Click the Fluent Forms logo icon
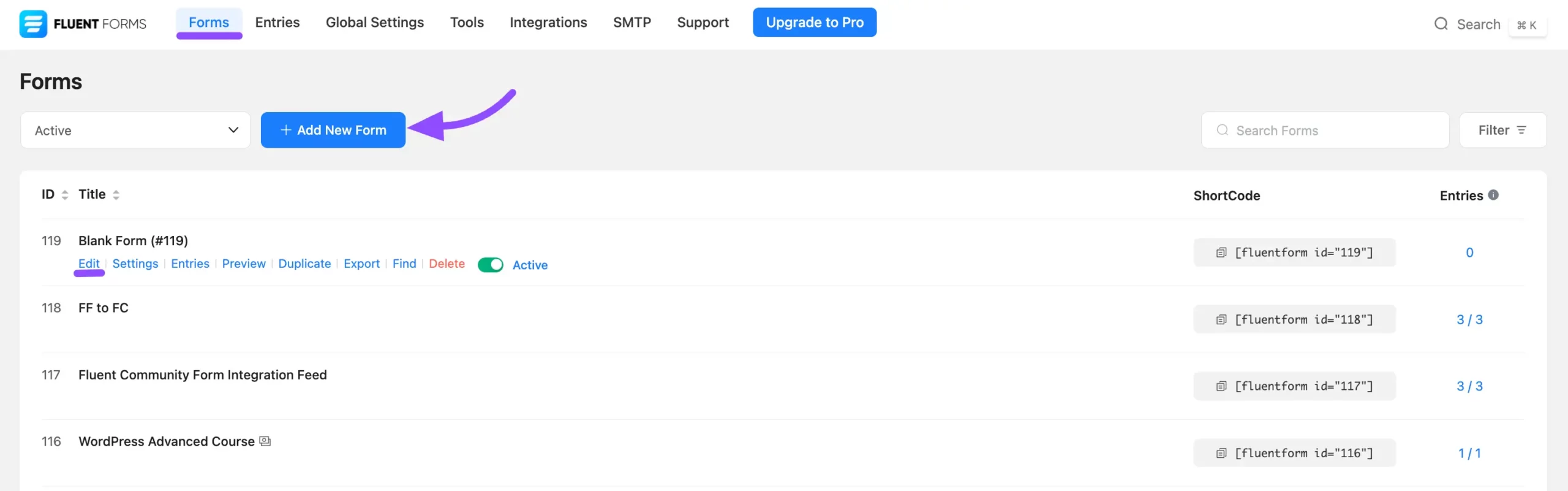 point(33,24)
